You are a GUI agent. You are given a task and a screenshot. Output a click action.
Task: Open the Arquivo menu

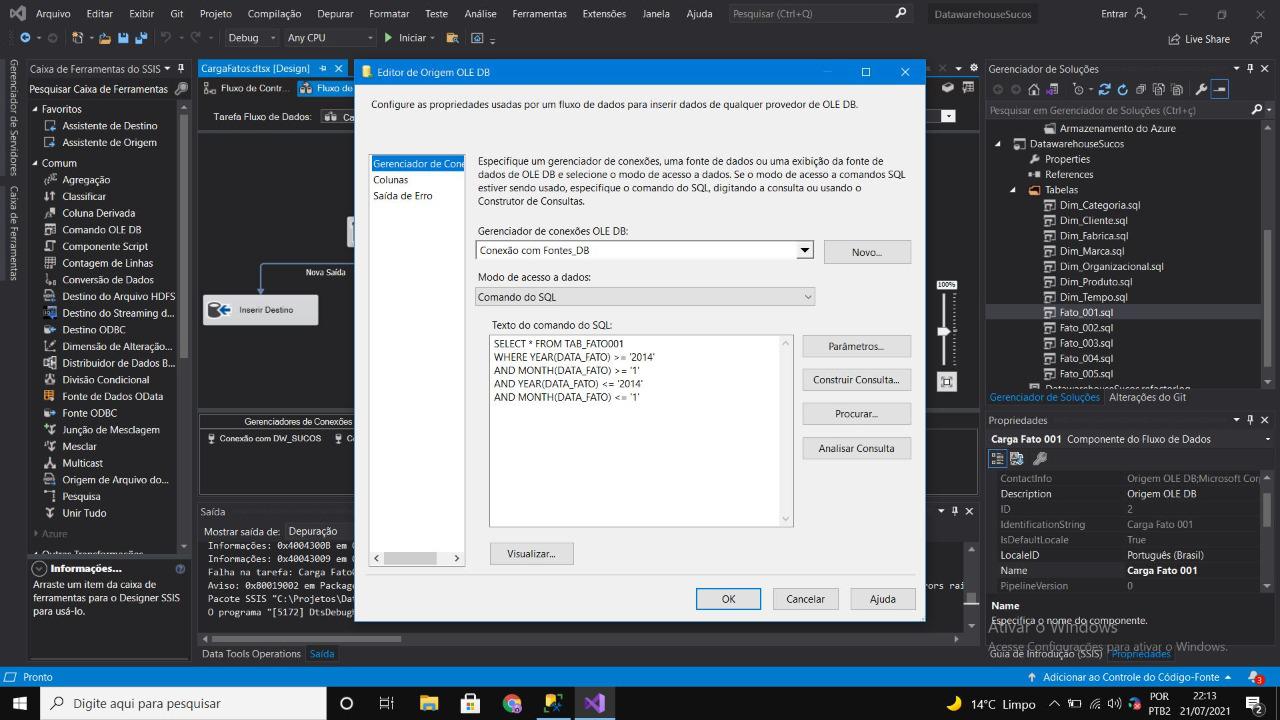click(x=53, y=14)
